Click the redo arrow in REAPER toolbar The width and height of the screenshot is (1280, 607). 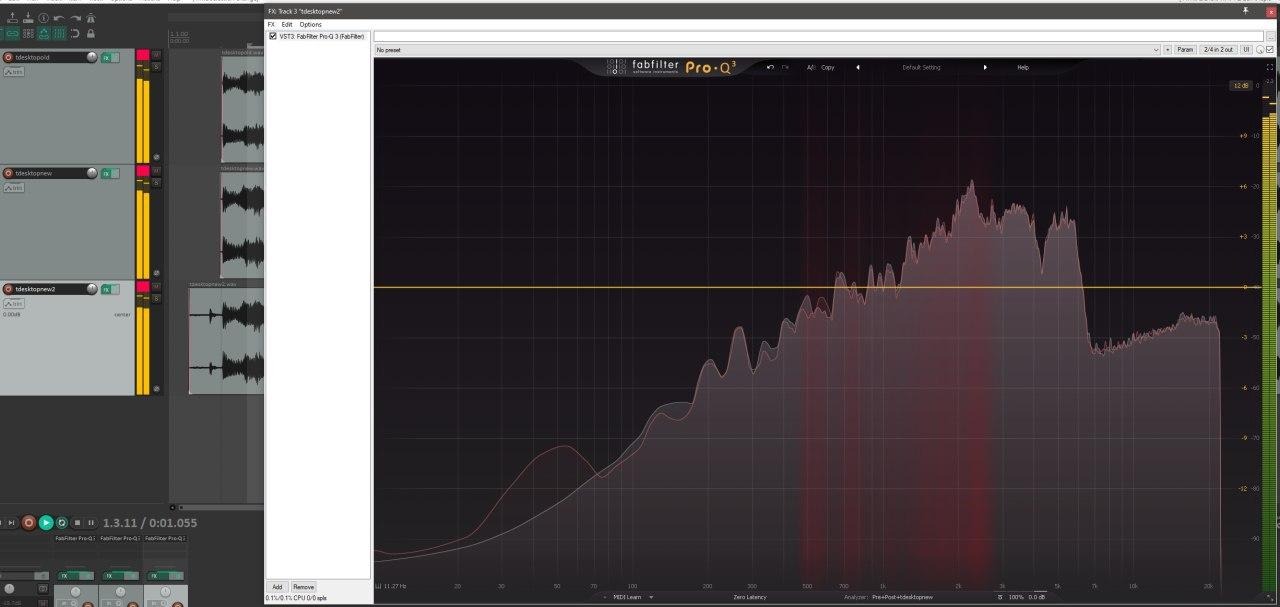(x=75, y=18)
